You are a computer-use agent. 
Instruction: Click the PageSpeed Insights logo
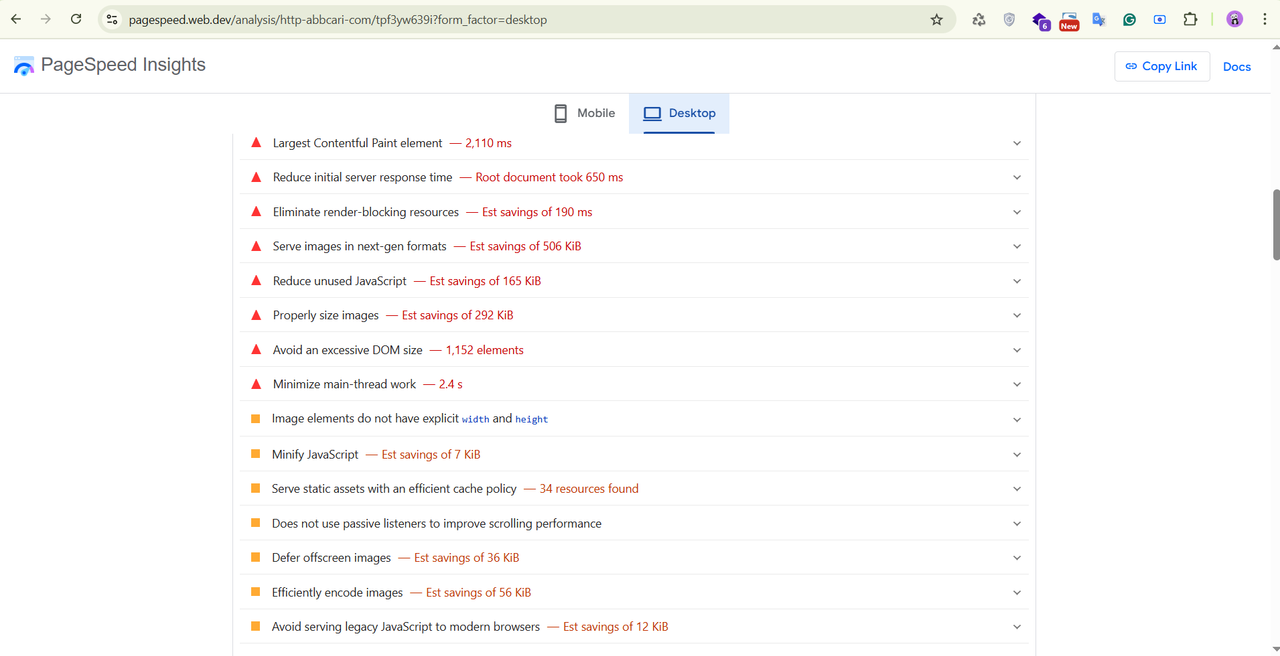click(23, 67)
